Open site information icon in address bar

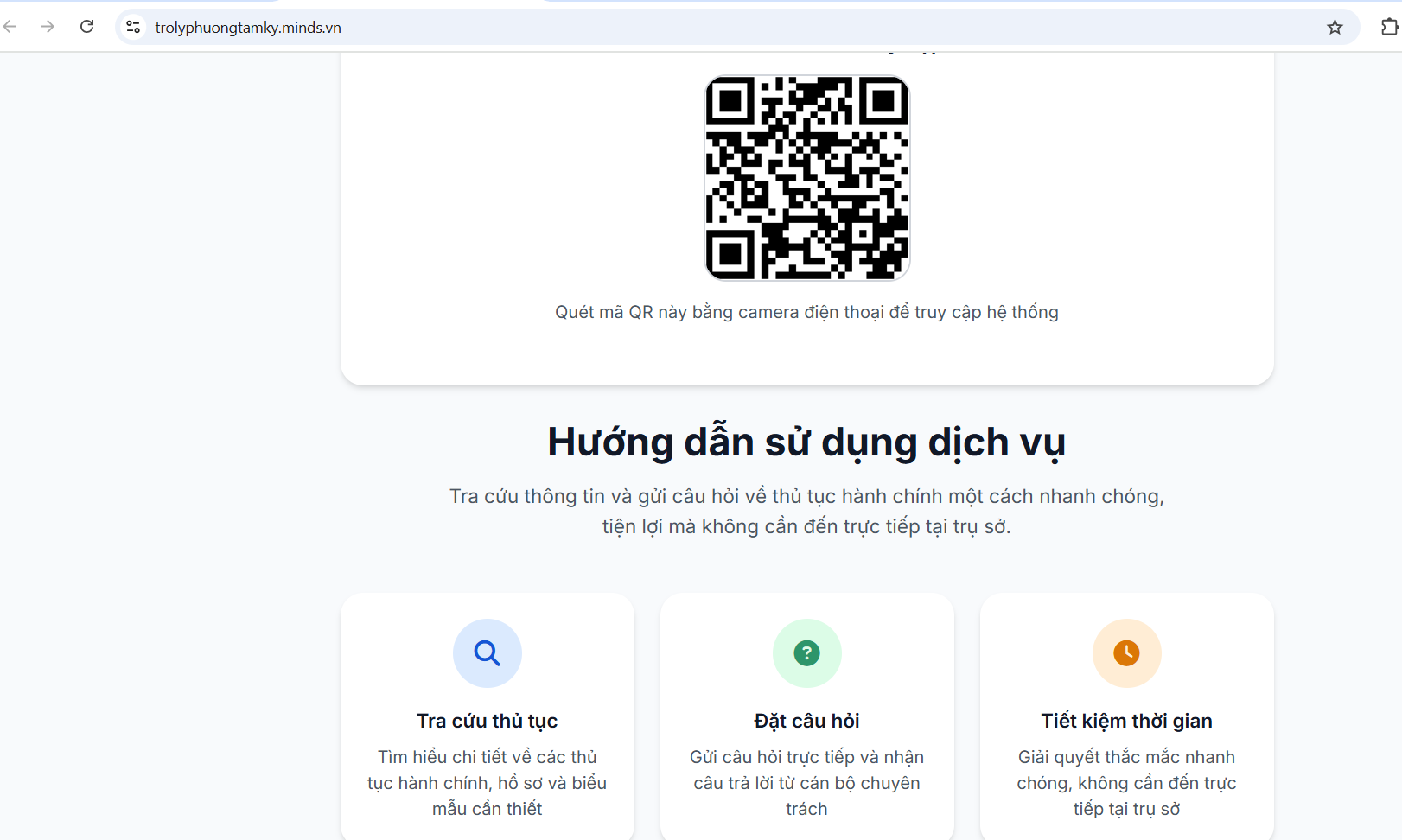[133, 27]
